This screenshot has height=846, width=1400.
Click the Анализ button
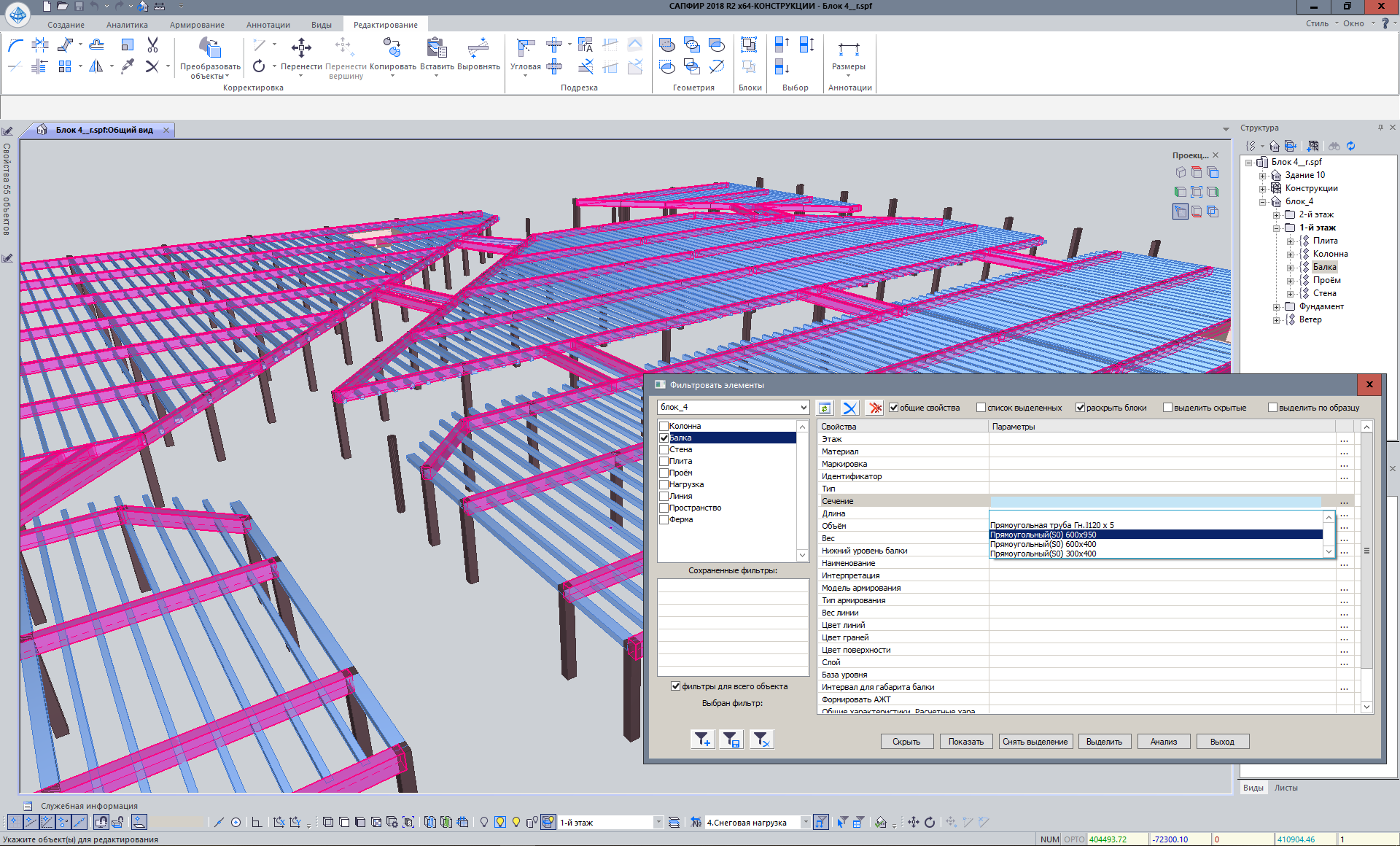(x=1163, y=742)
